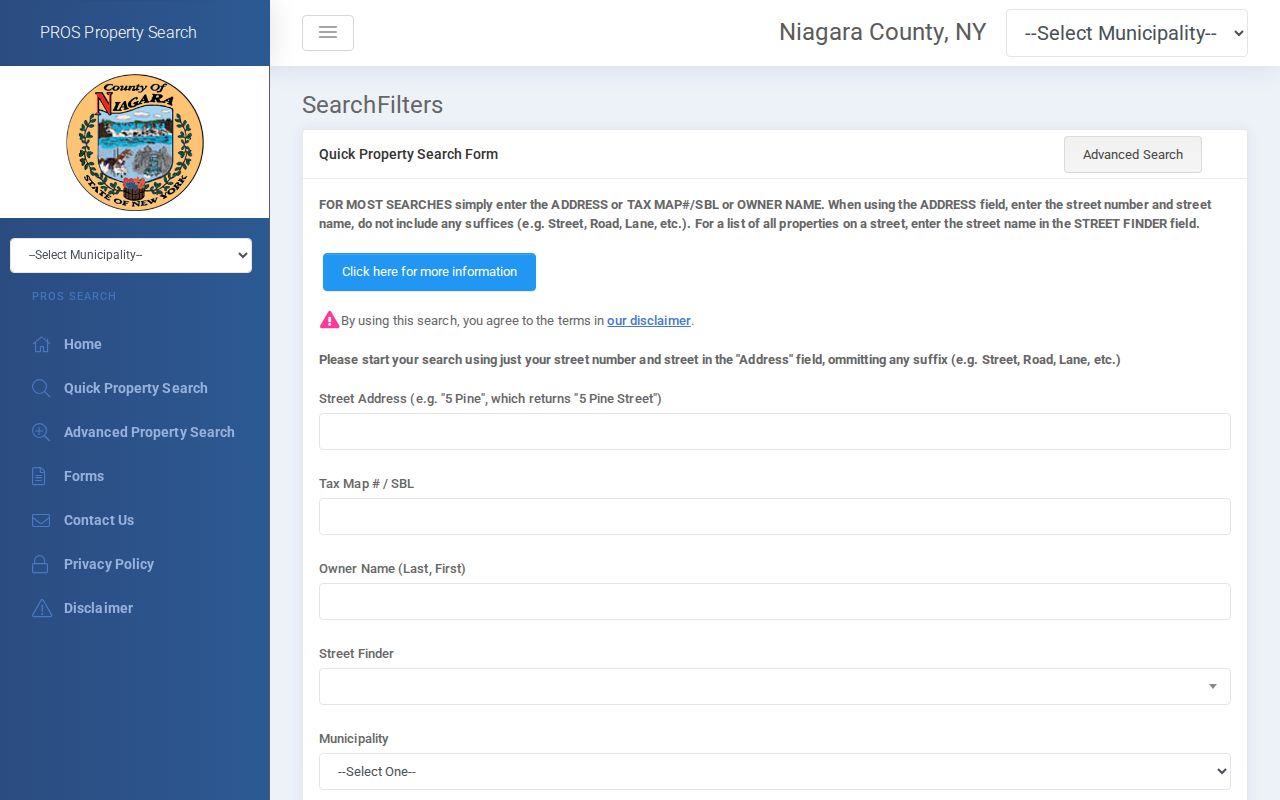Focus the Street Address input field
The width and height of the screenshot is (1280, 800).
tap(775, 432)
